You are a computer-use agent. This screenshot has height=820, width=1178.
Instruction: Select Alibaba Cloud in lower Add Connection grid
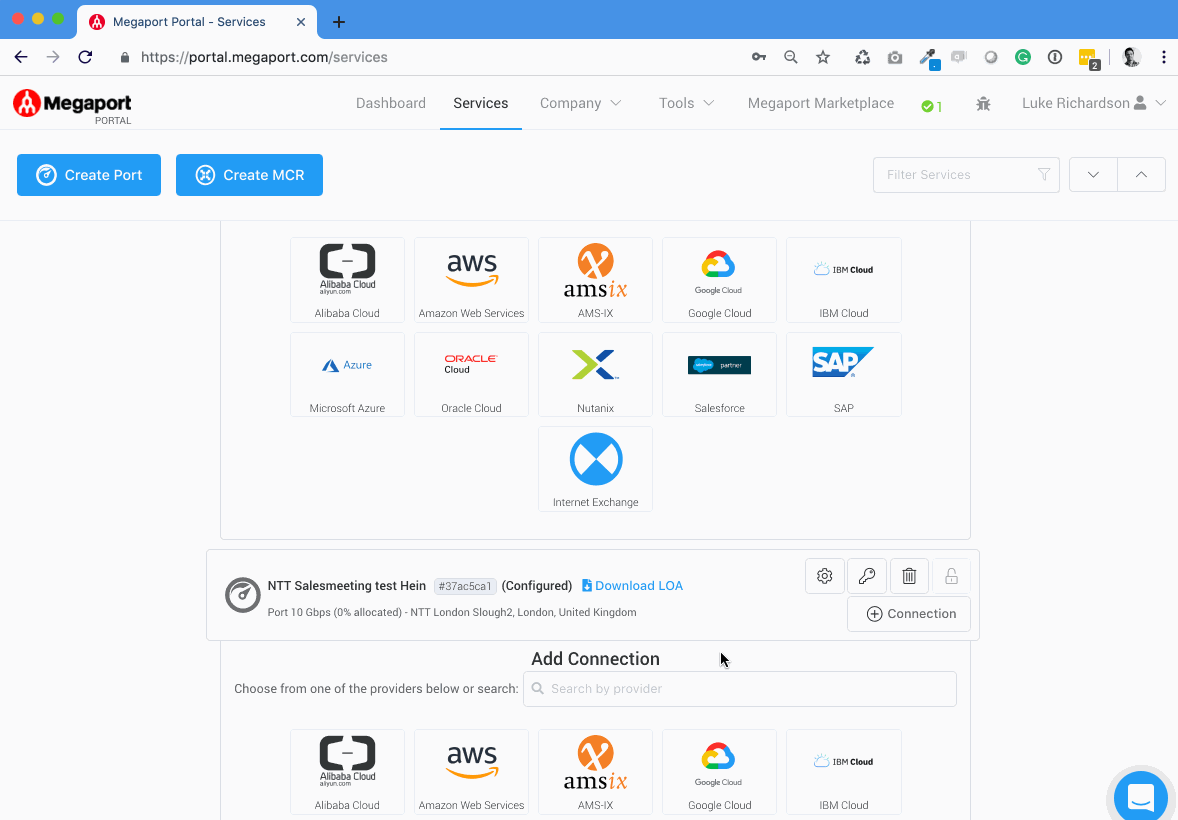(347, 773)
